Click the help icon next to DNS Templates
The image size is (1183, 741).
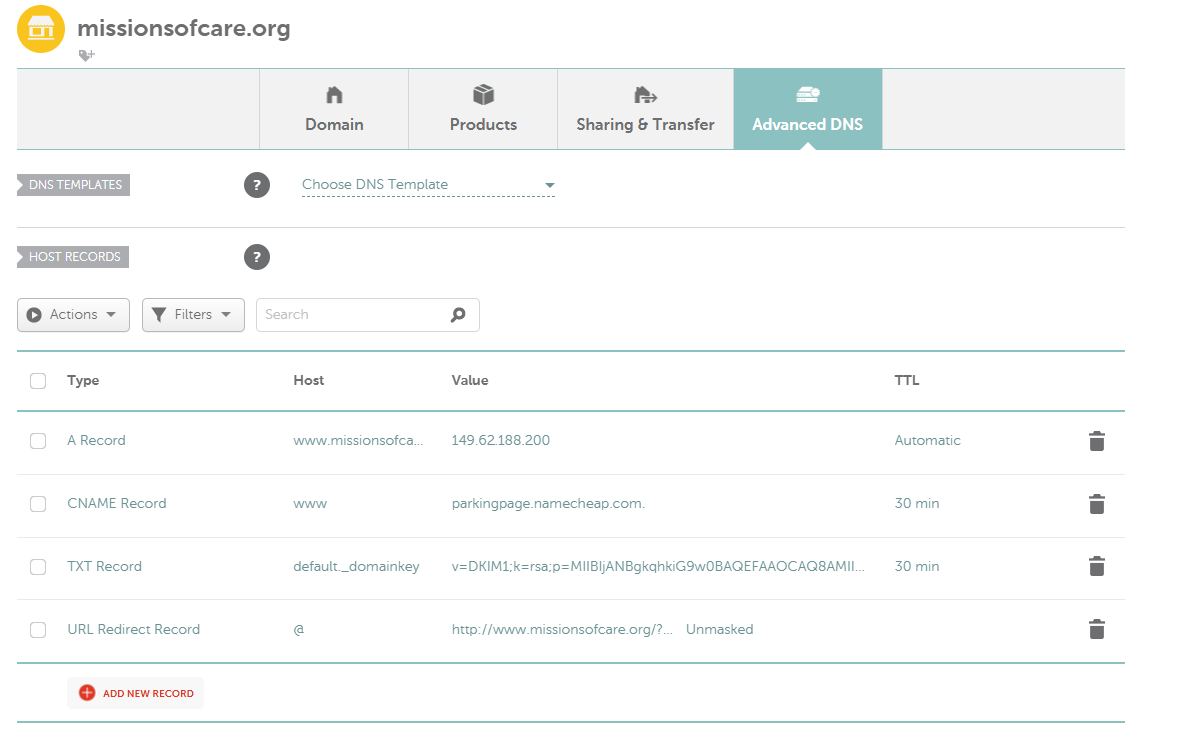coord(257,185)
